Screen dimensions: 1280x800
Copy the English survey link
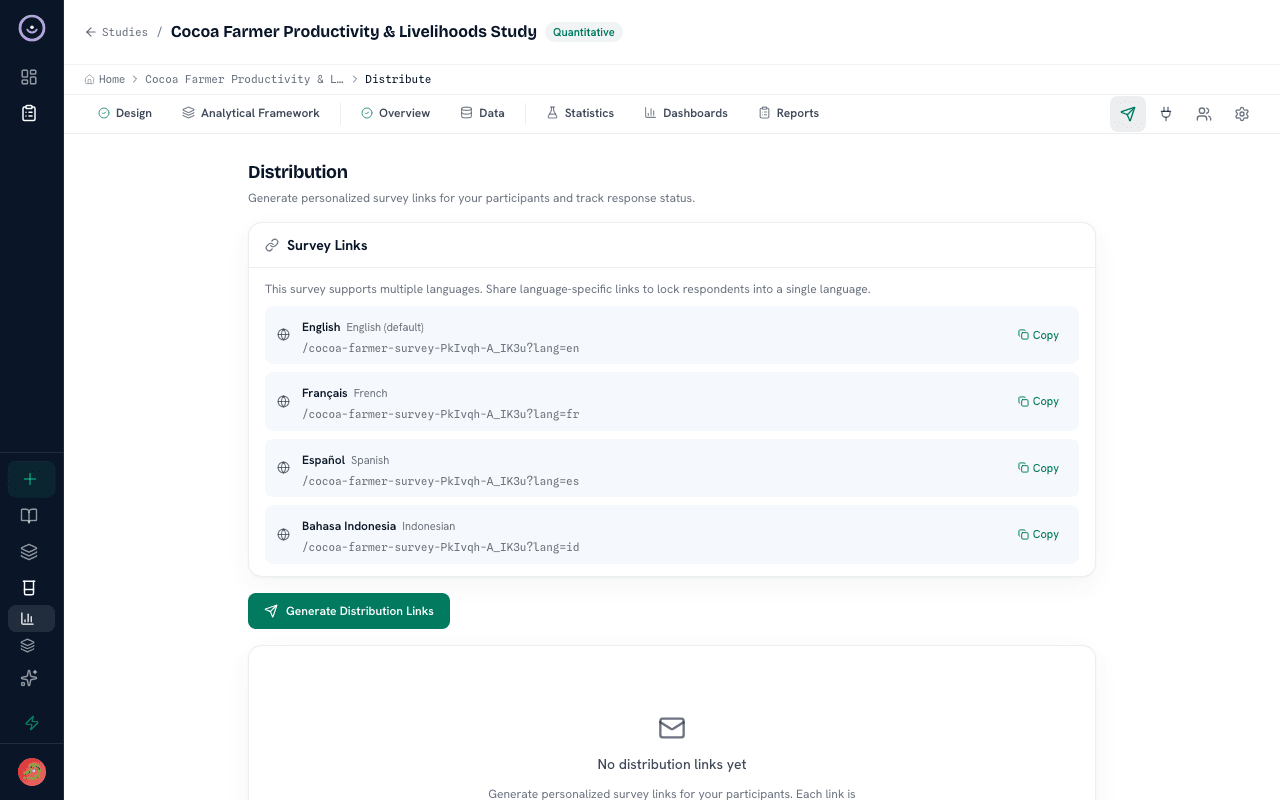tap(1038, 335)
